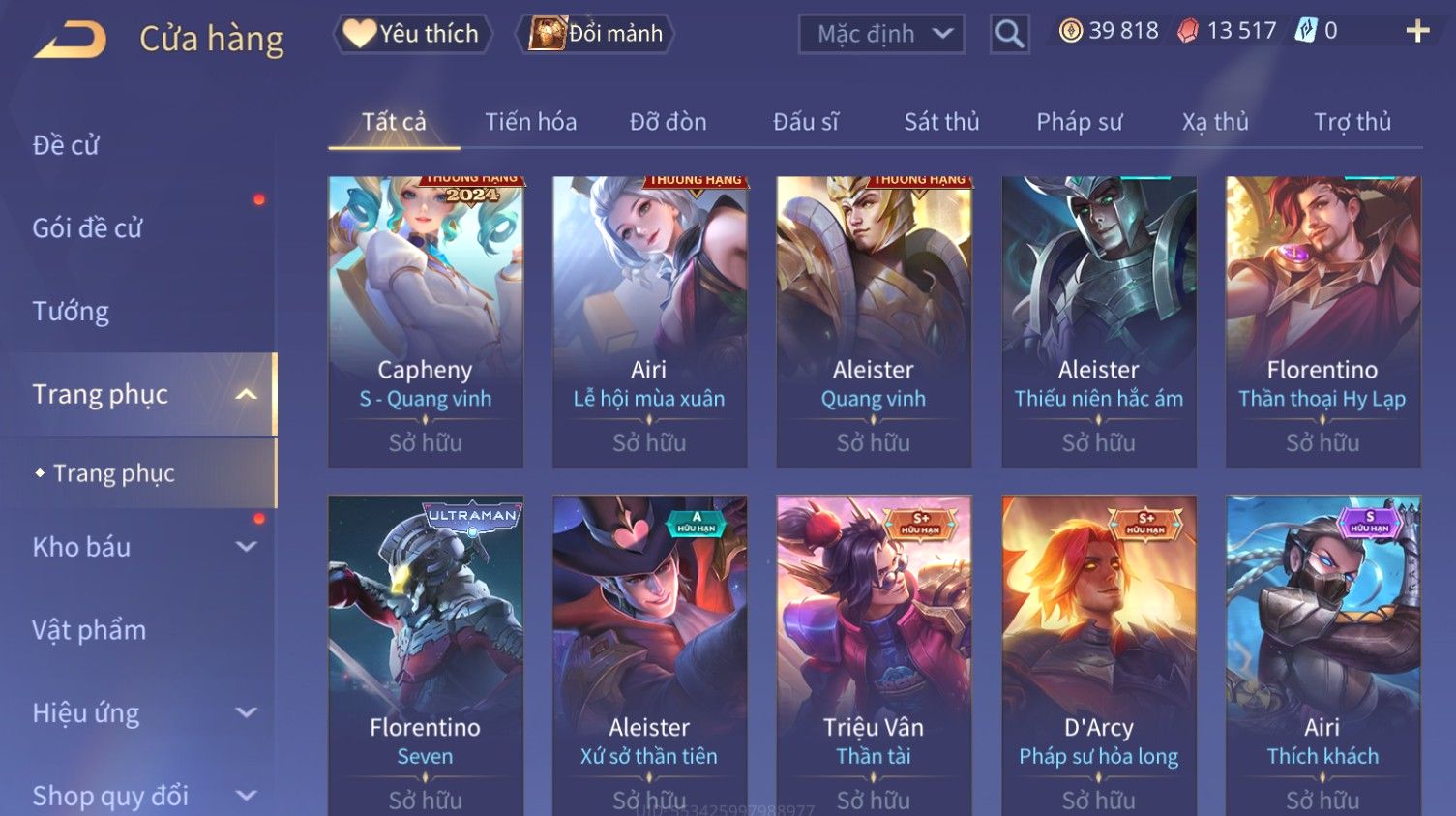Viewport: 1456px width, 816px height.
Task: Open Tướng in the sidebar
Action: pos(71,312)
